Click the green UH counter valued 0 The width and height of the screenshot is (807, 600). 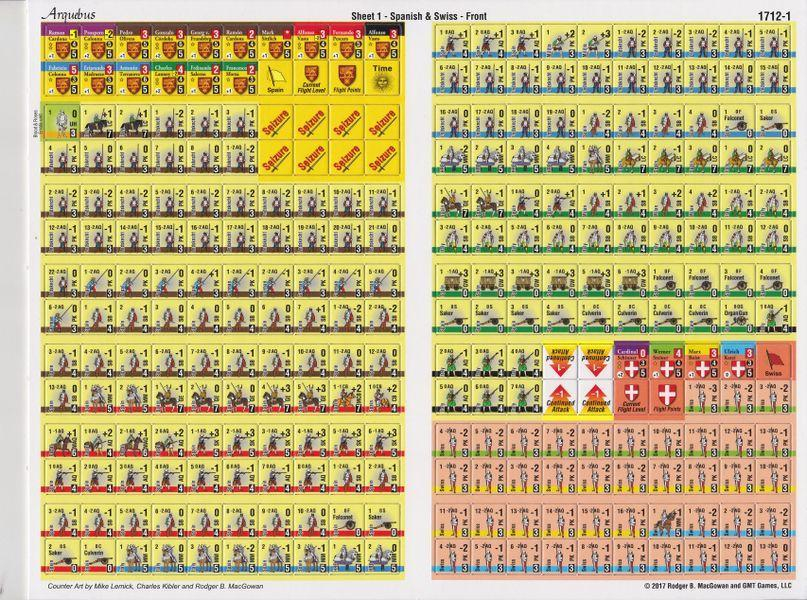pos(62,122)
